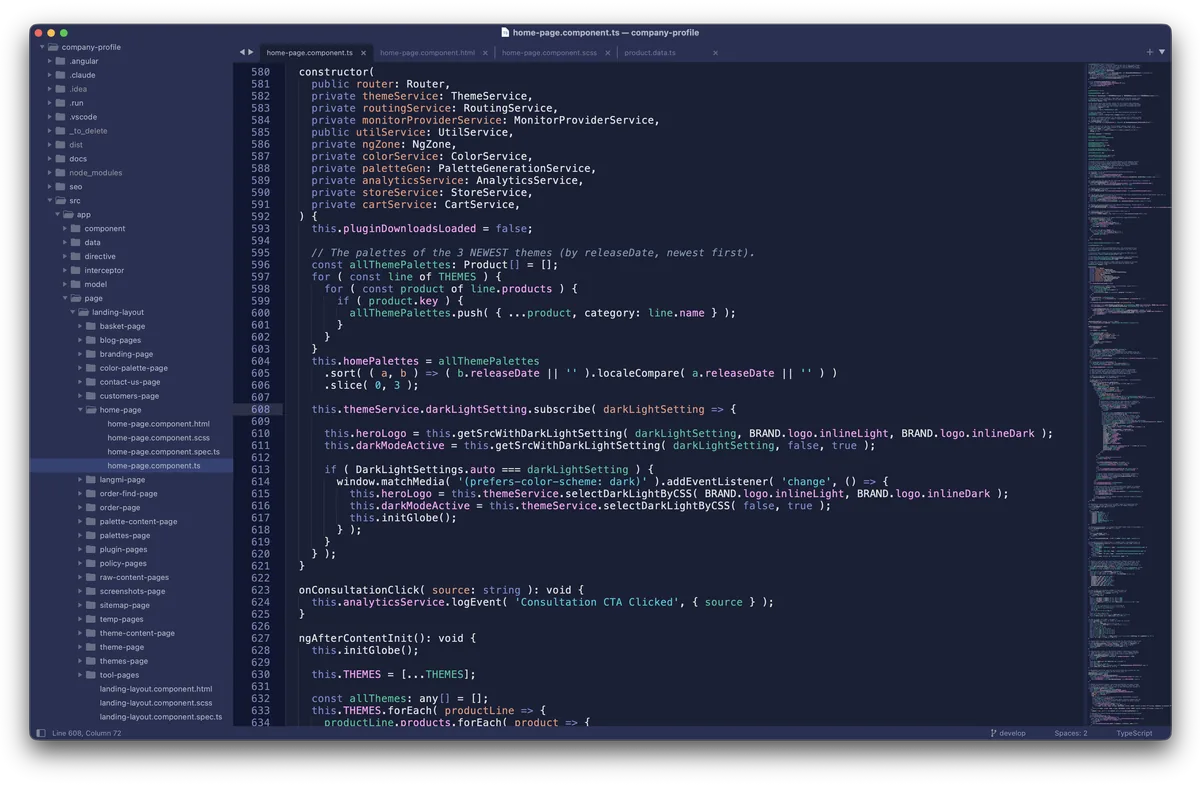The width and height of the screenshot is (1200, 787).
Task: Click the blog-pages folder icon
Action: (91, 340)
